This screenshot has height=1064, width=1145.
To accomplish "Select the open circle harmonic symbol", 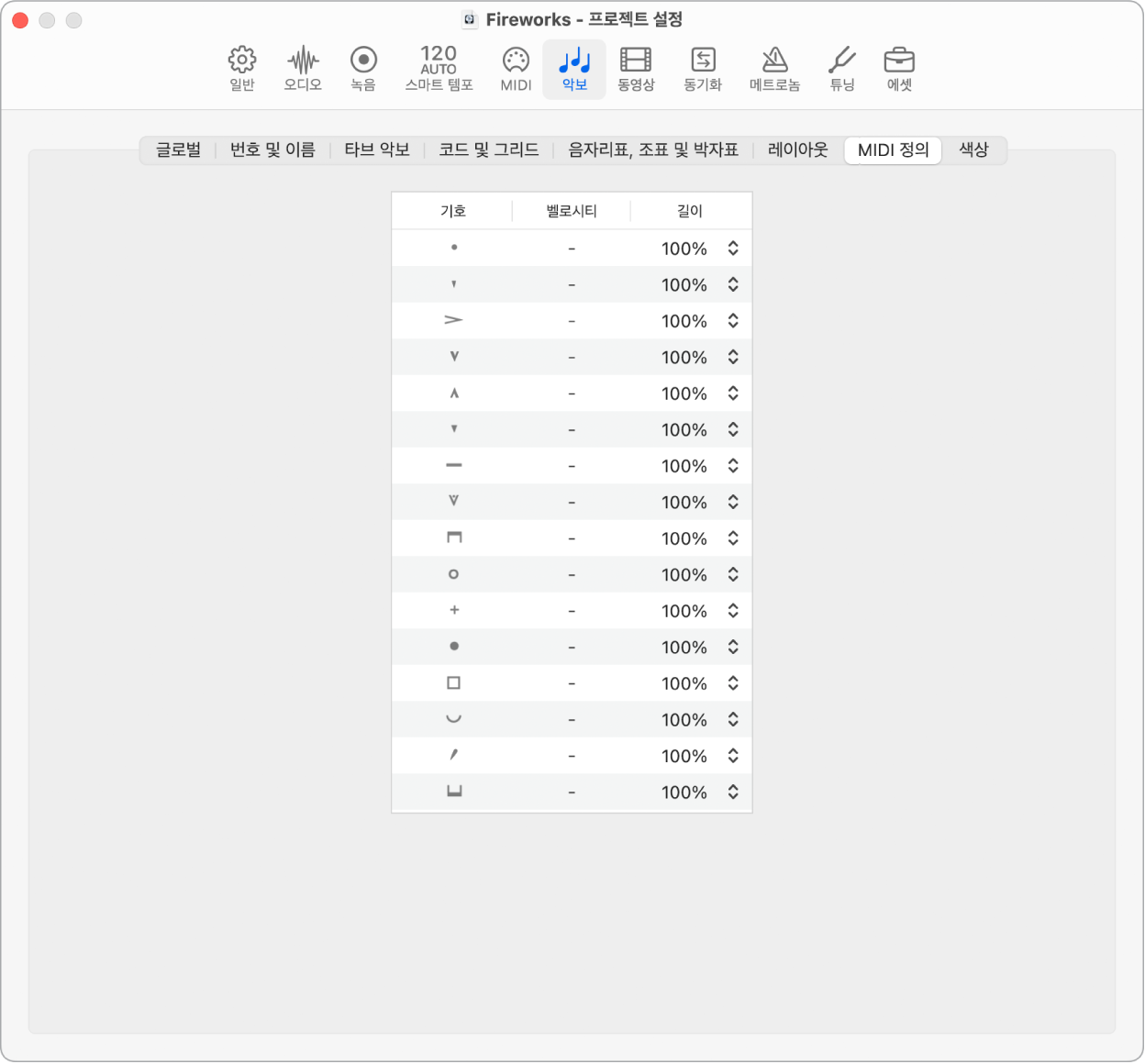I will [453, 574].
